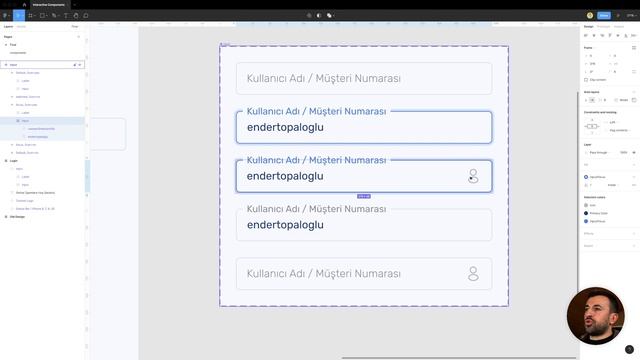This screenshot has height=360, width=640.
Task: Click the half-circle contrast icon in toolbar
Action: (x=319, y=16)
